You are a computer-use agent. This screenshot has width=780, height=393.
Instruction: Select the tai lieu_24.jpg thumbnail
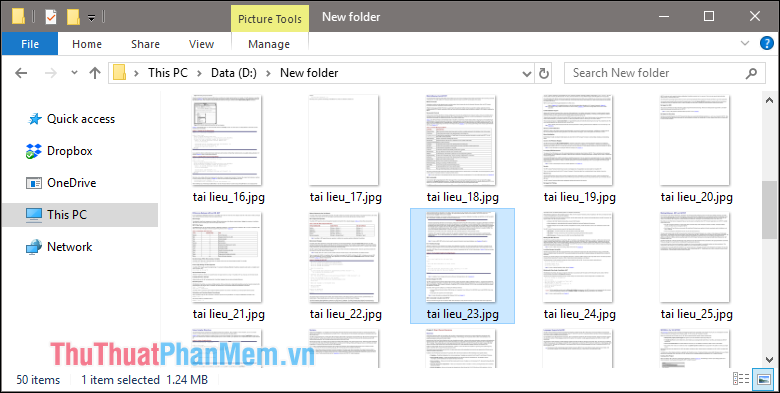[x=578, y=257]
